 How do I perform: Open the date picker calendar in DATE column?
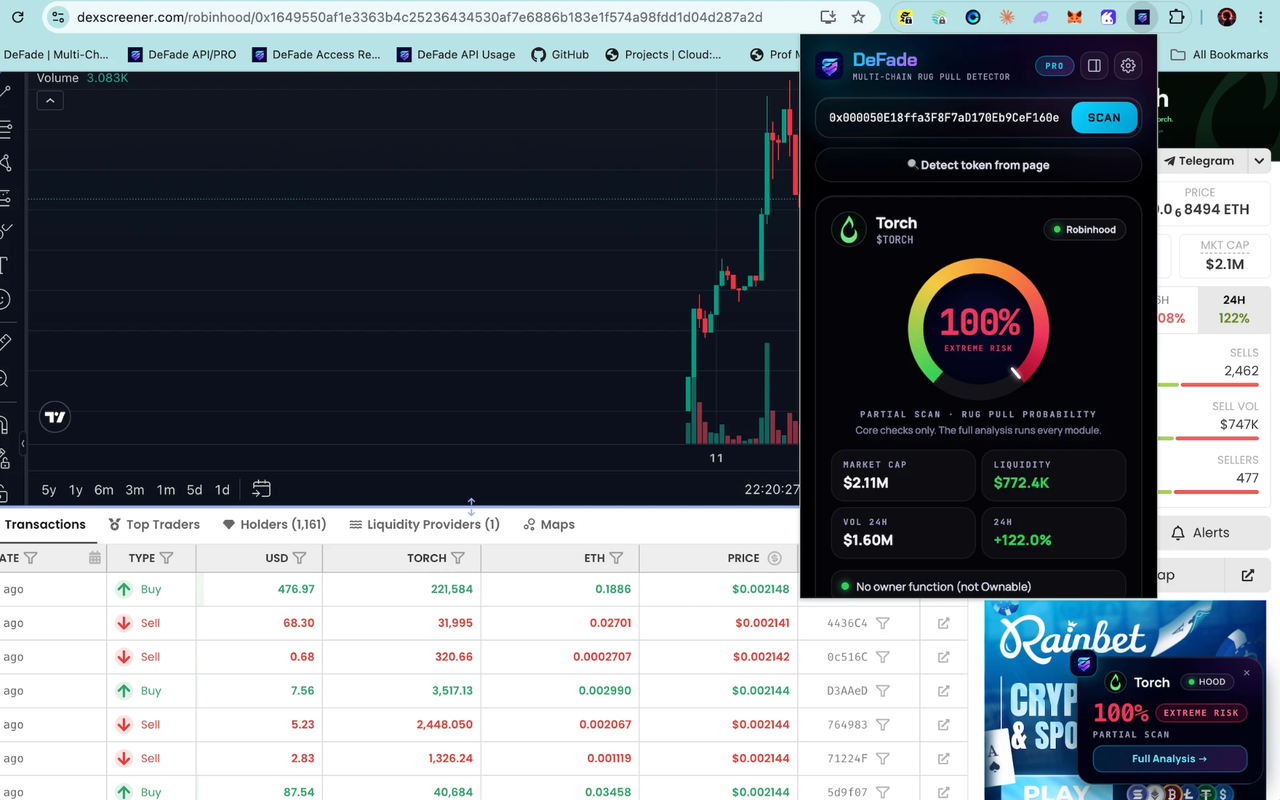[x=94, y=558]
